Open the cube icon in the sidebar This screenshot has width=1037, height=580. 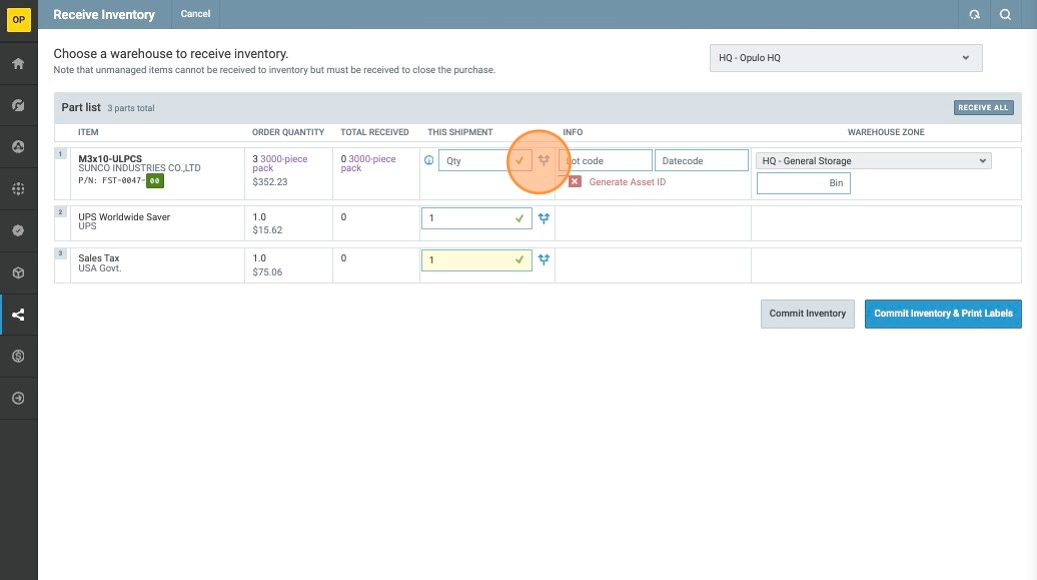pos(18,273)
